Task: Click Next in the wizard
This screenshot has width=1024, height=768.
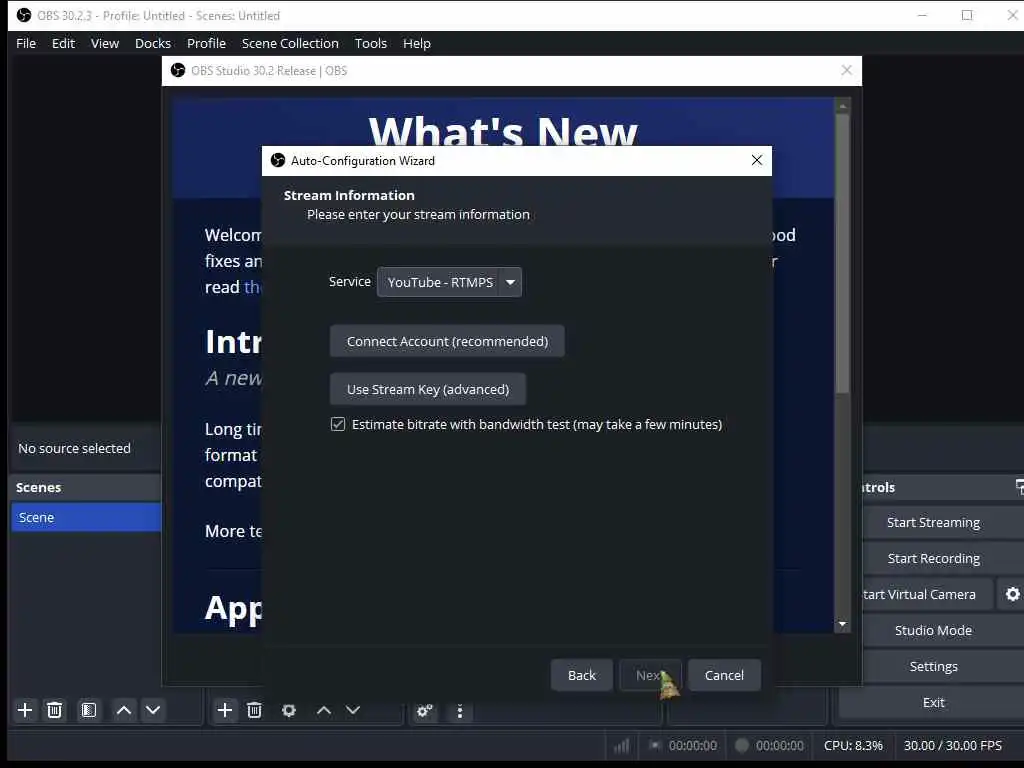Action: (650, 675)
